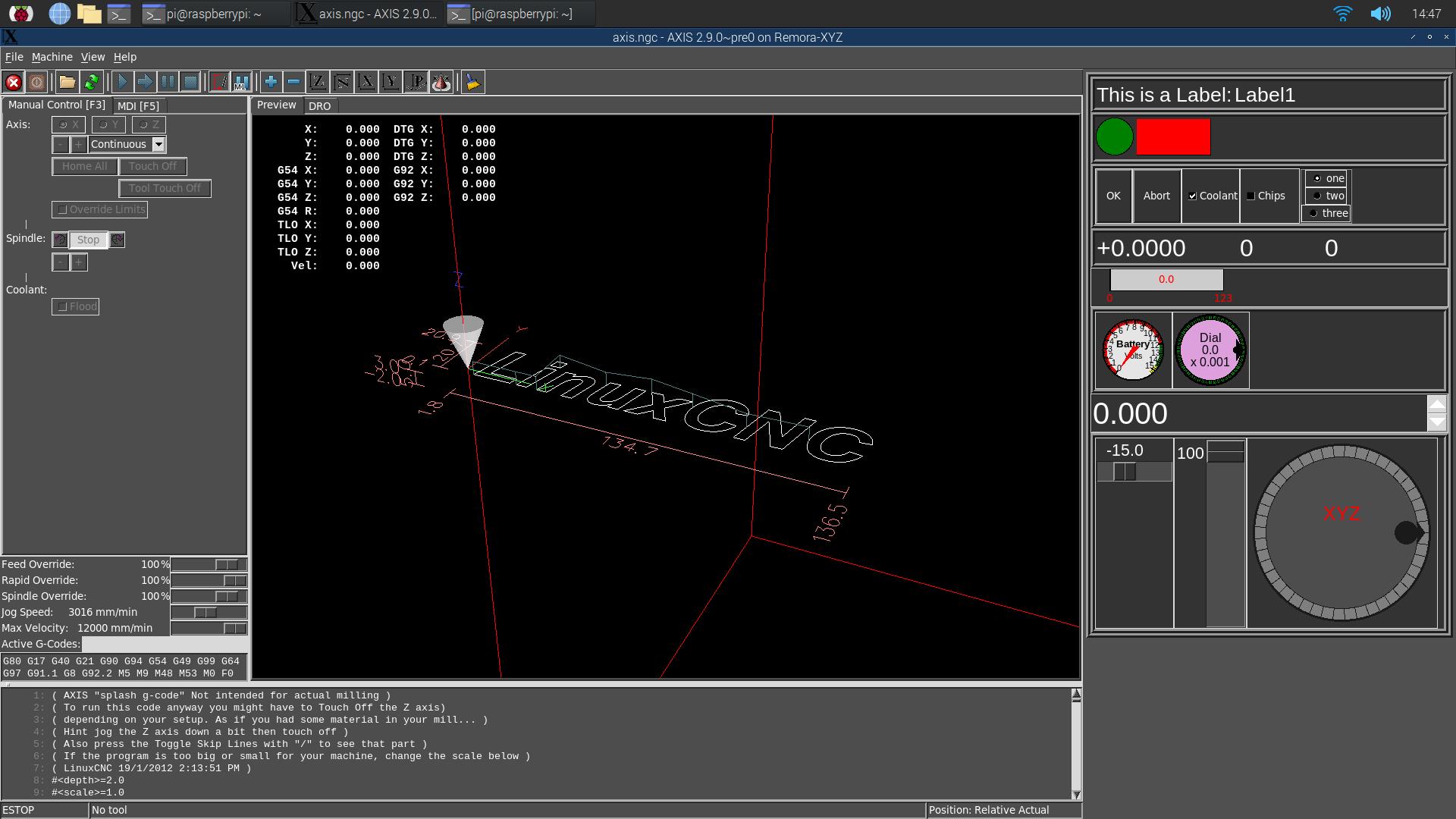Click Home All button
Viewport: 1456px width, 819px height.
point(84,166)
